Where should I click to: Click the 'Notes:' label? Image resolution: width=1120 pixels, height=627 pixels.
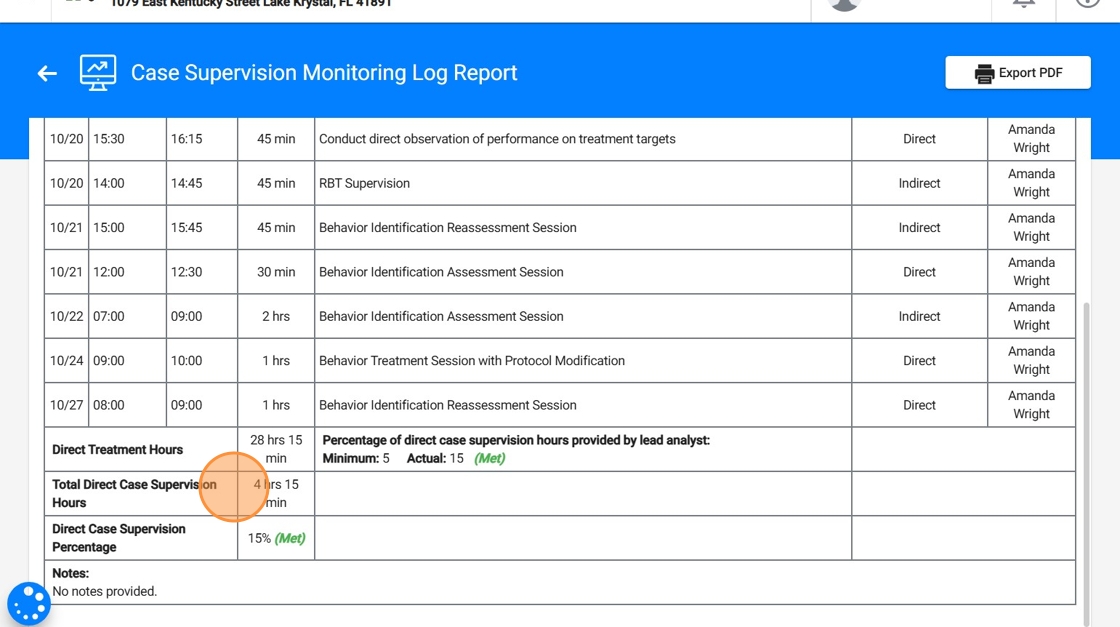click(70, 573)
